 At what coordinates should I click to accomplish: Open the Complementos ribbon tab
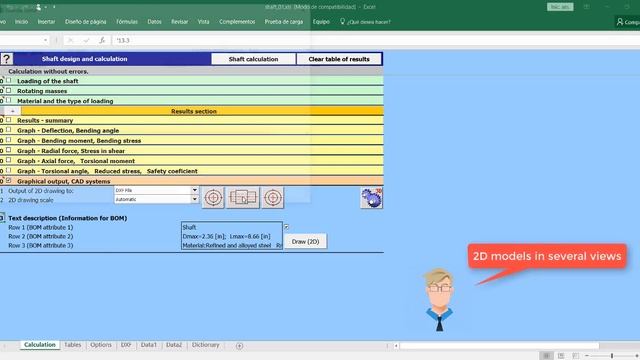point(237,22)
